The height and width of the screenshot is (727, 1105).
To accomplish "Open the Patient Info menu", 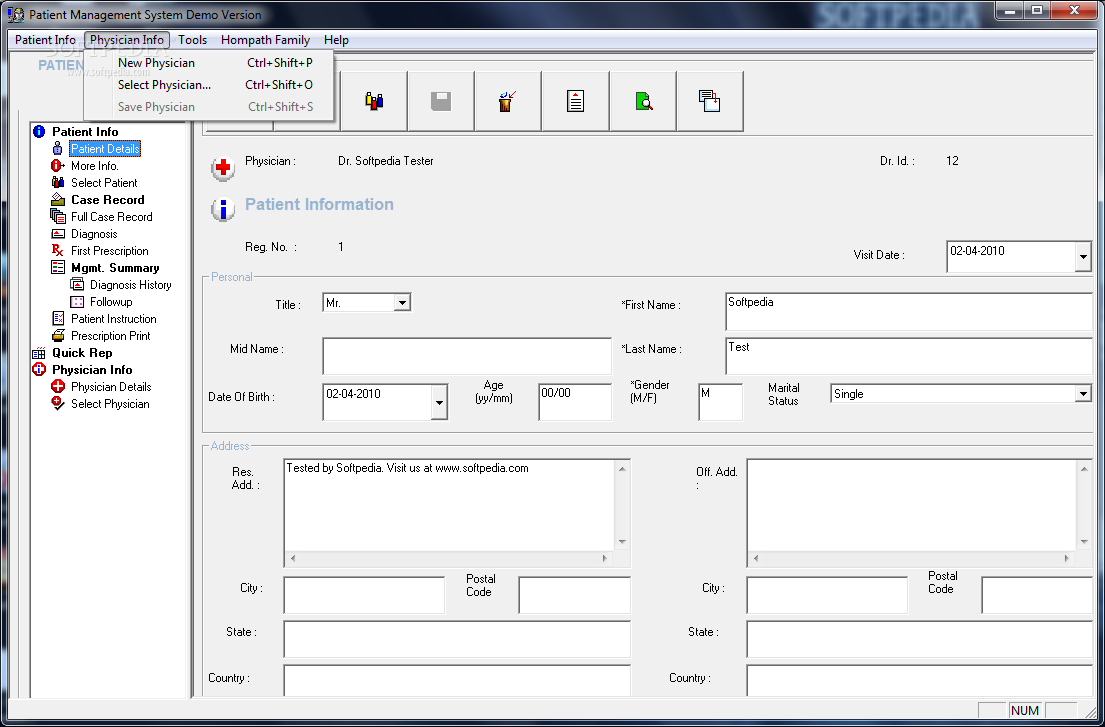I will pyautogui.click(x=45, y=39).
